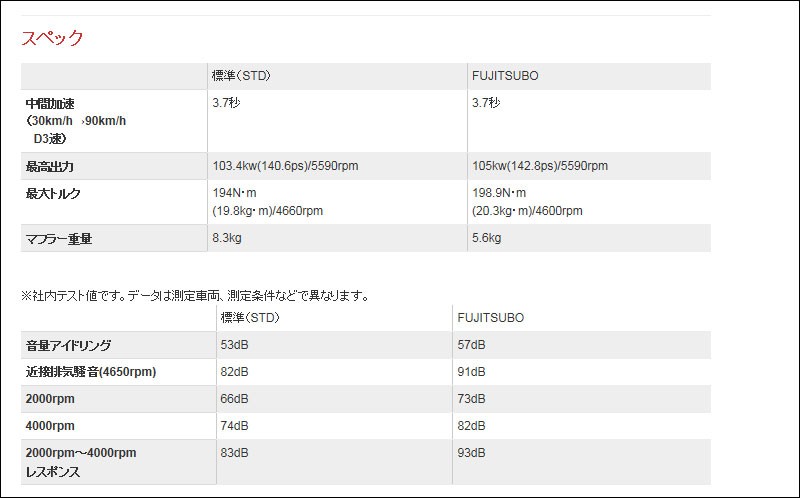
Task: Select the 91dB FUJITSUBO value
Action: (x=471, y=372)
